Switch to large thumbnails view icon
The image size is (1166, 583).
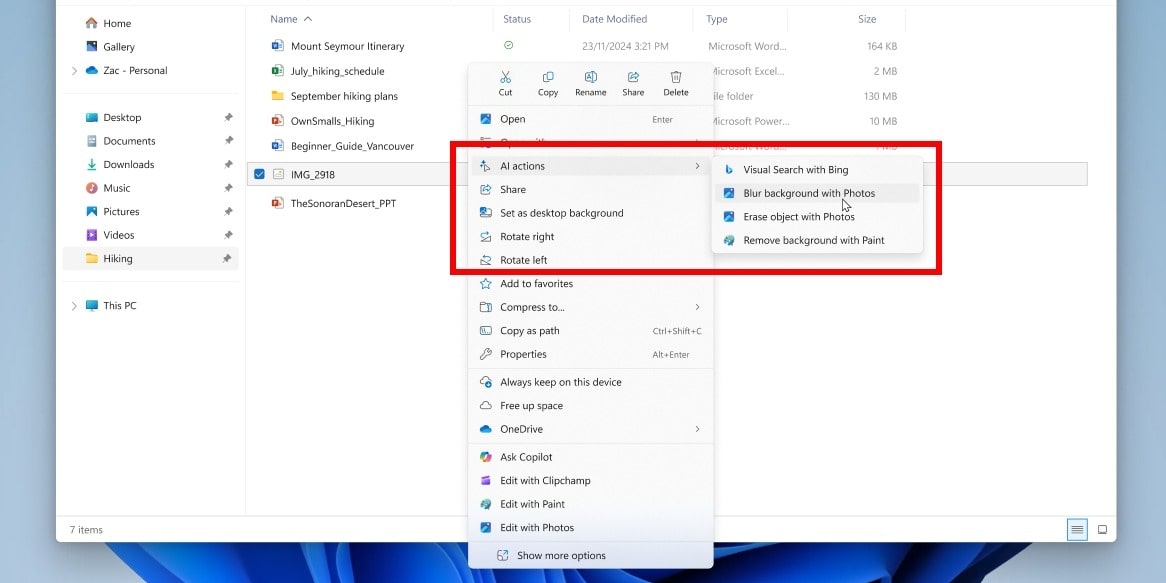point(1102,529)
